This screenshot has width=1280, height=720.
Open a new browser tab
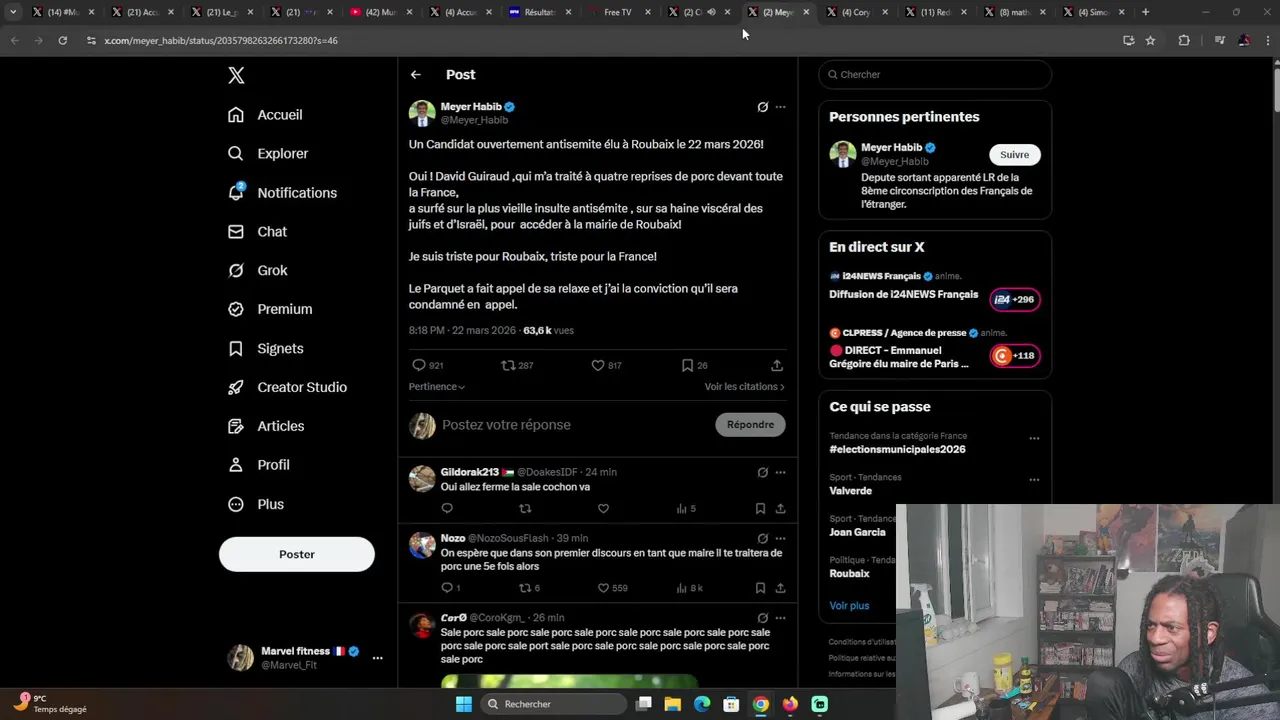pos(1145,12)
